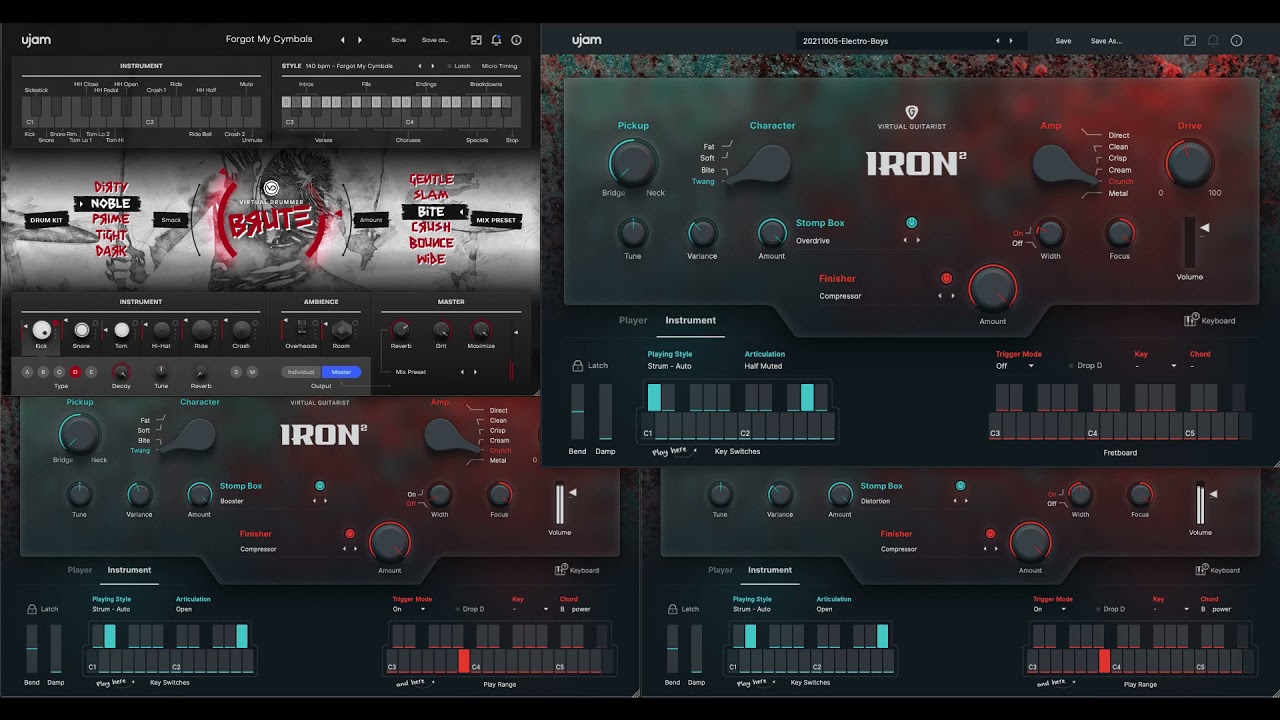Solo the Kick with the S button
Screen dimensions: 1280x720
tap(236, 372)
